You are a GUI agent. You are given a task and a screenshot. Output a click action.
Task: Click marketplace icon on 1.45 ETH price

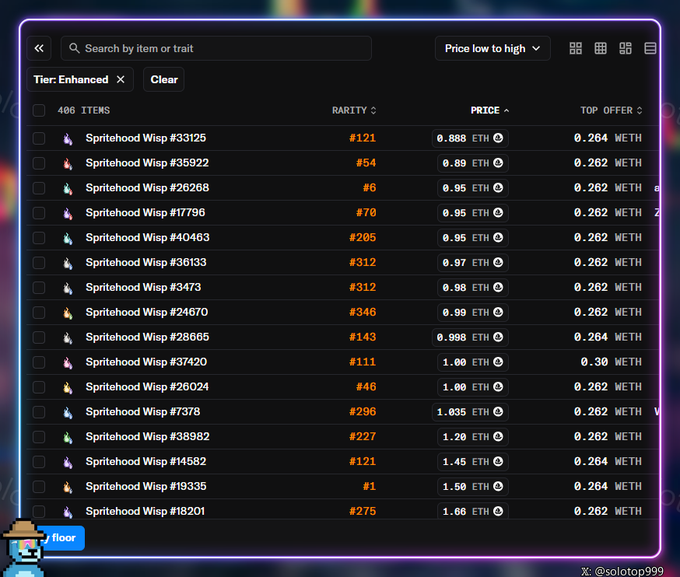[x=498, y=462]
